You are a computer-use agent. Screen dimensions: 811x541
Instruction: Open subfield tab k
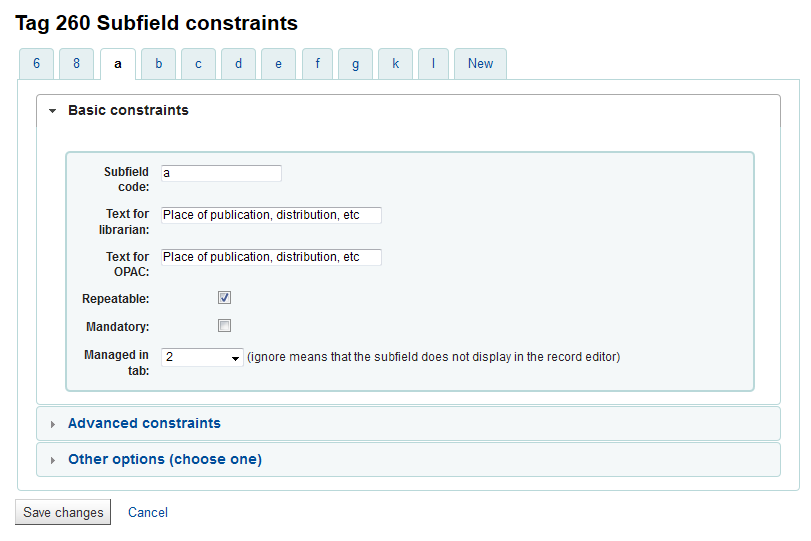pos(395,64)
